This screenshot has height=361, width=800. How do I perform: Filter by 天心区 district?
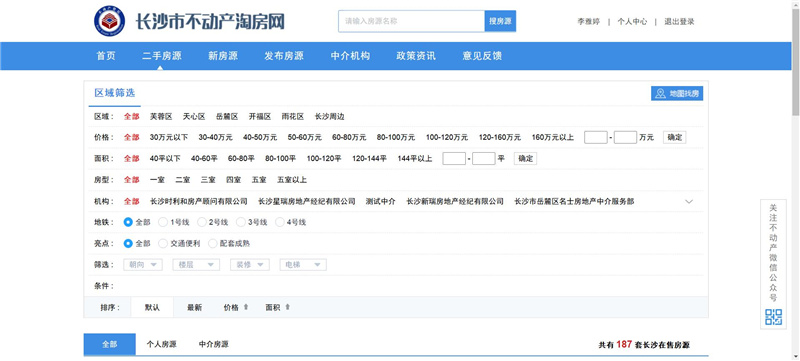click(194, 116)
